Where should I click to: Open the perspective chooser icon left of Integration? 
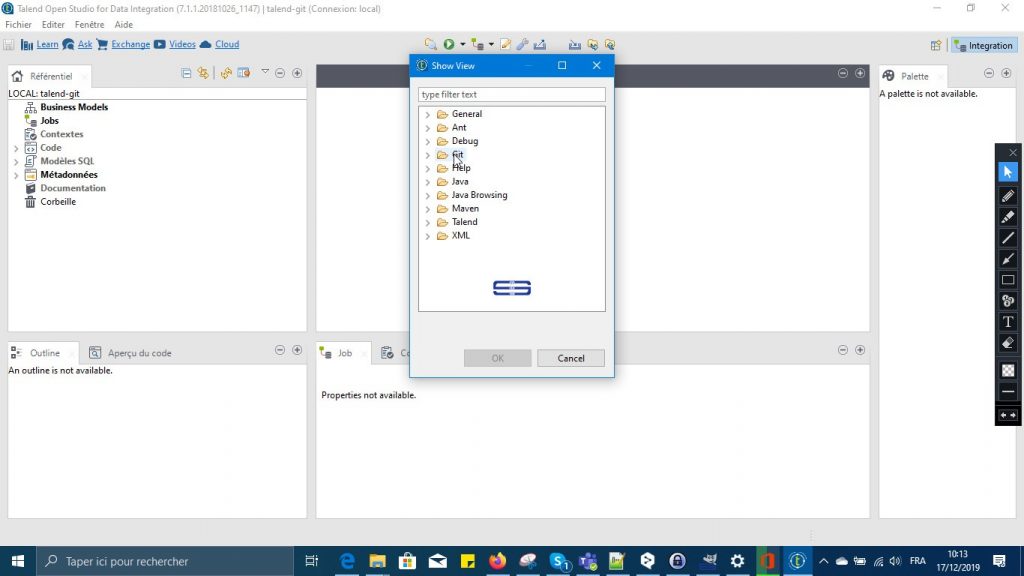point(936,46)
